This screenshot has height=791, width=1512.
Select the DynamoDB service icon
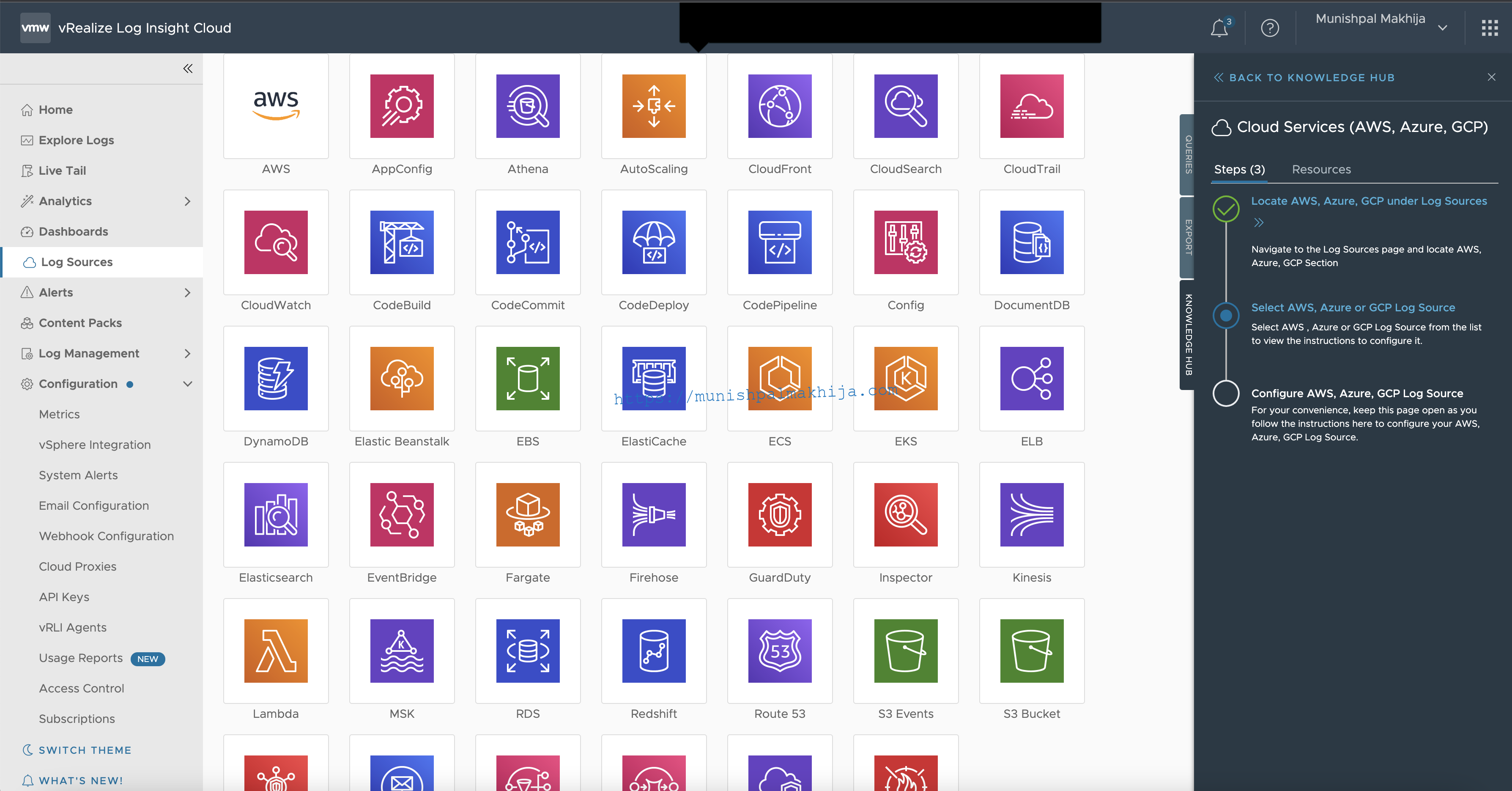pyautogui.click(x=276, y=379)
